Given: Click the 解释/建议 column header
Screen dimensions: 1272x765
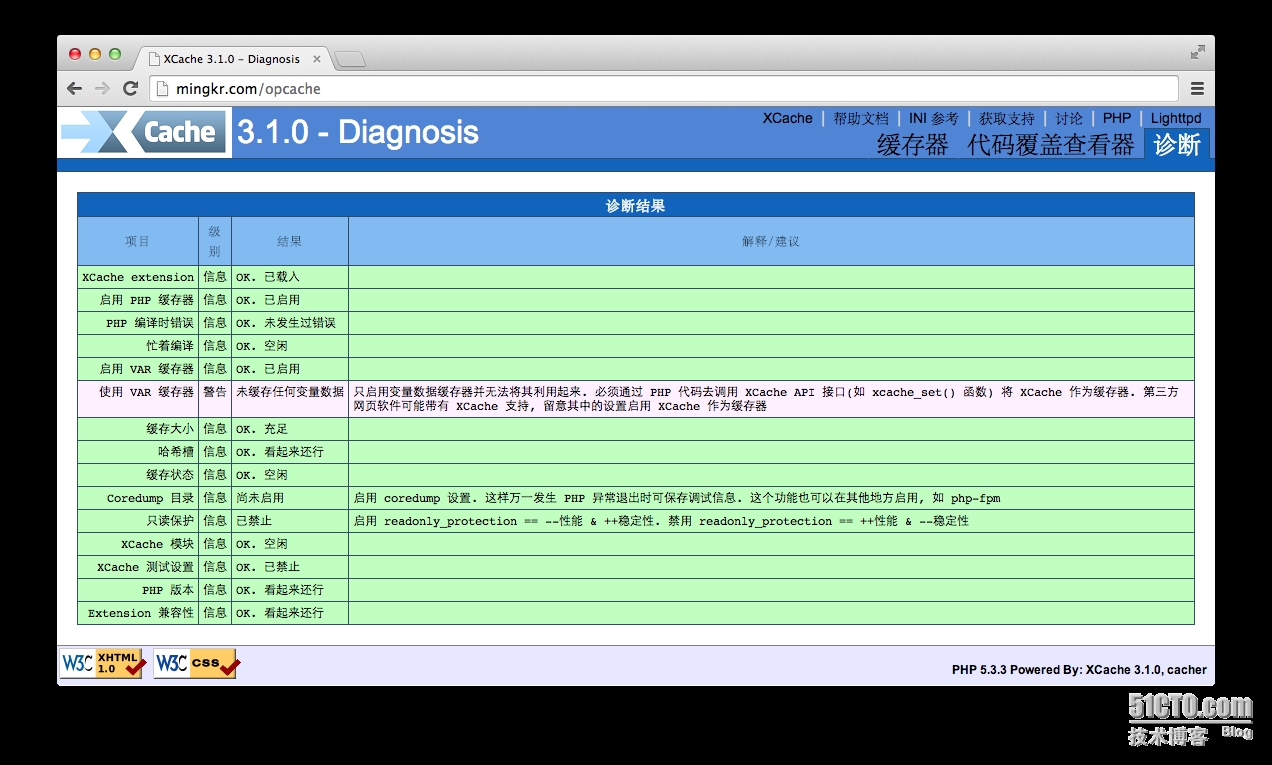Looking at the screenshot, I should click(x=771, y=241).
